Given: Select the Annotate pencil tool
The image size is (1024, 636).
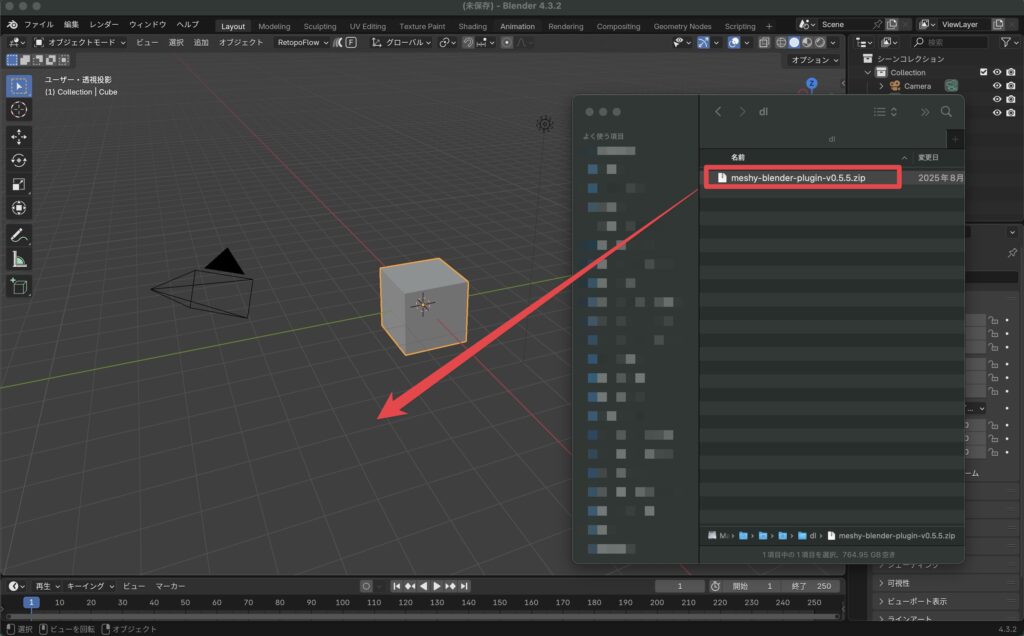Looking at the screenshot, I should tap(19, 235).
